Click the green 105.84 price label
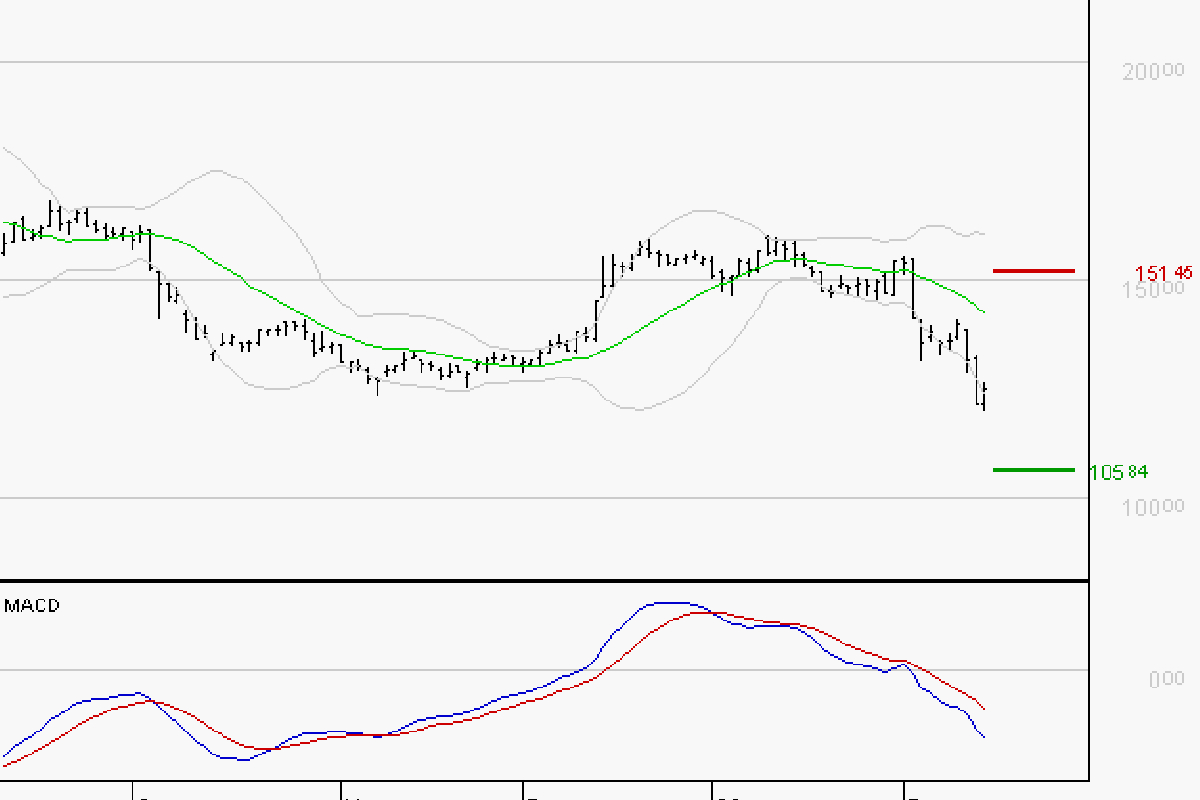The width and height of the screenshot is (1200, 800). (x=1117, y=472)
